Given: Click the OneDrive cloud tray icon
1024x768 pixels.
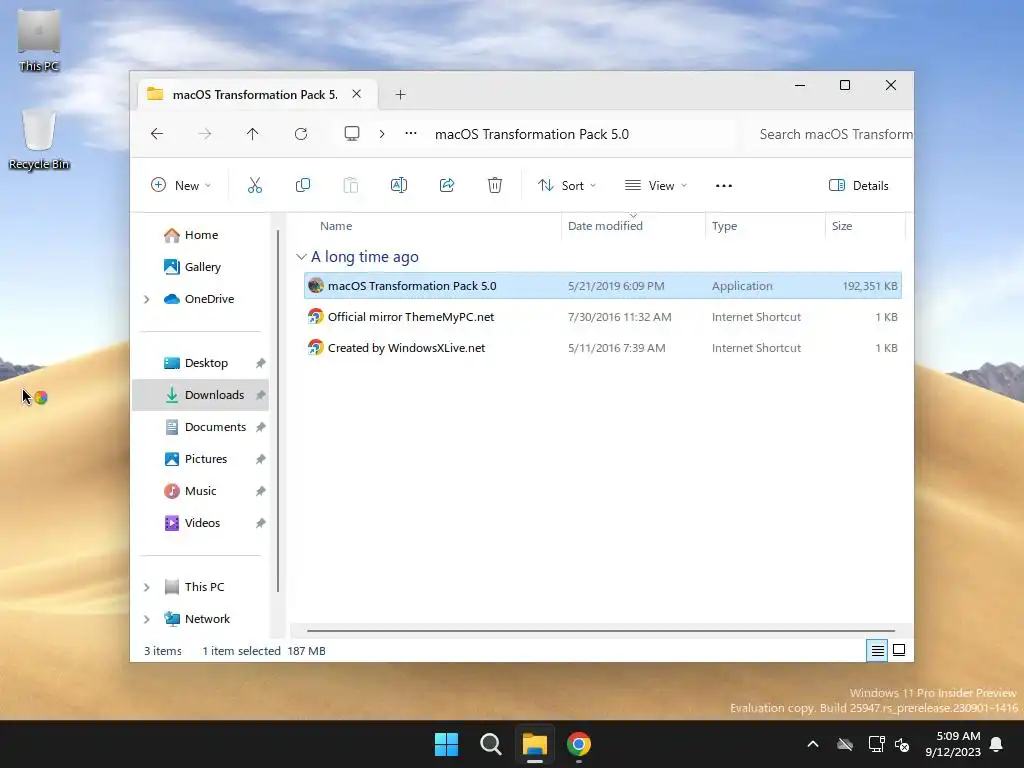Looking at the screenshot, I should 845,744.
